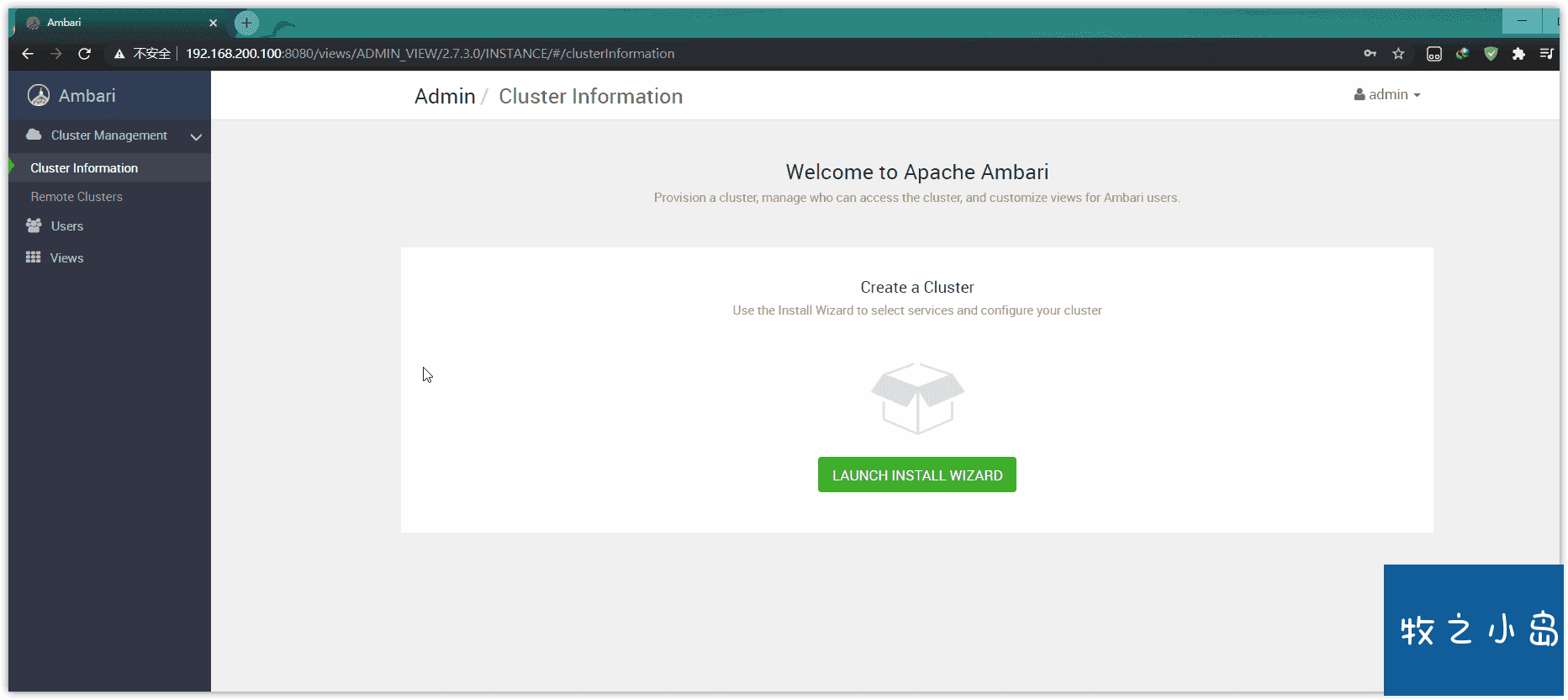Open the Users page

pos(67,226)
